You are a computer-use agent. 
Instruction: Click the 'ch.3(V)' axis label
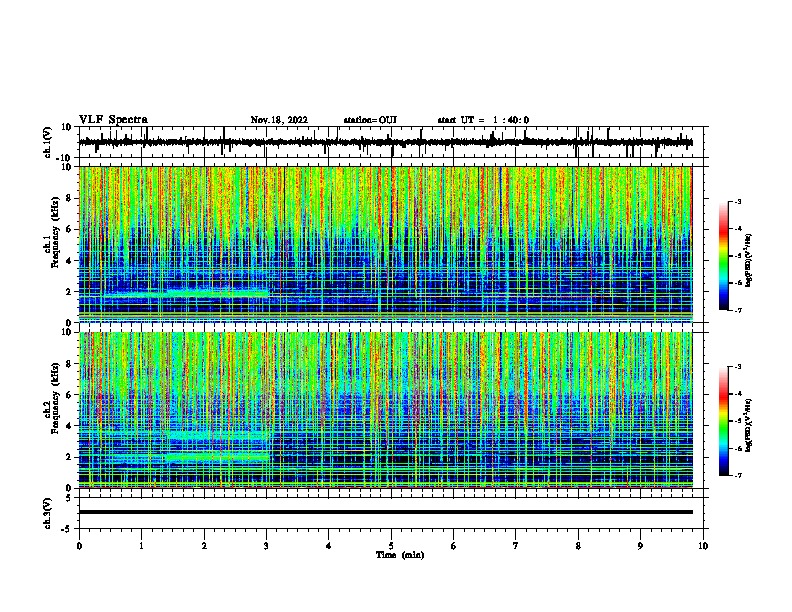click(48, 513)
